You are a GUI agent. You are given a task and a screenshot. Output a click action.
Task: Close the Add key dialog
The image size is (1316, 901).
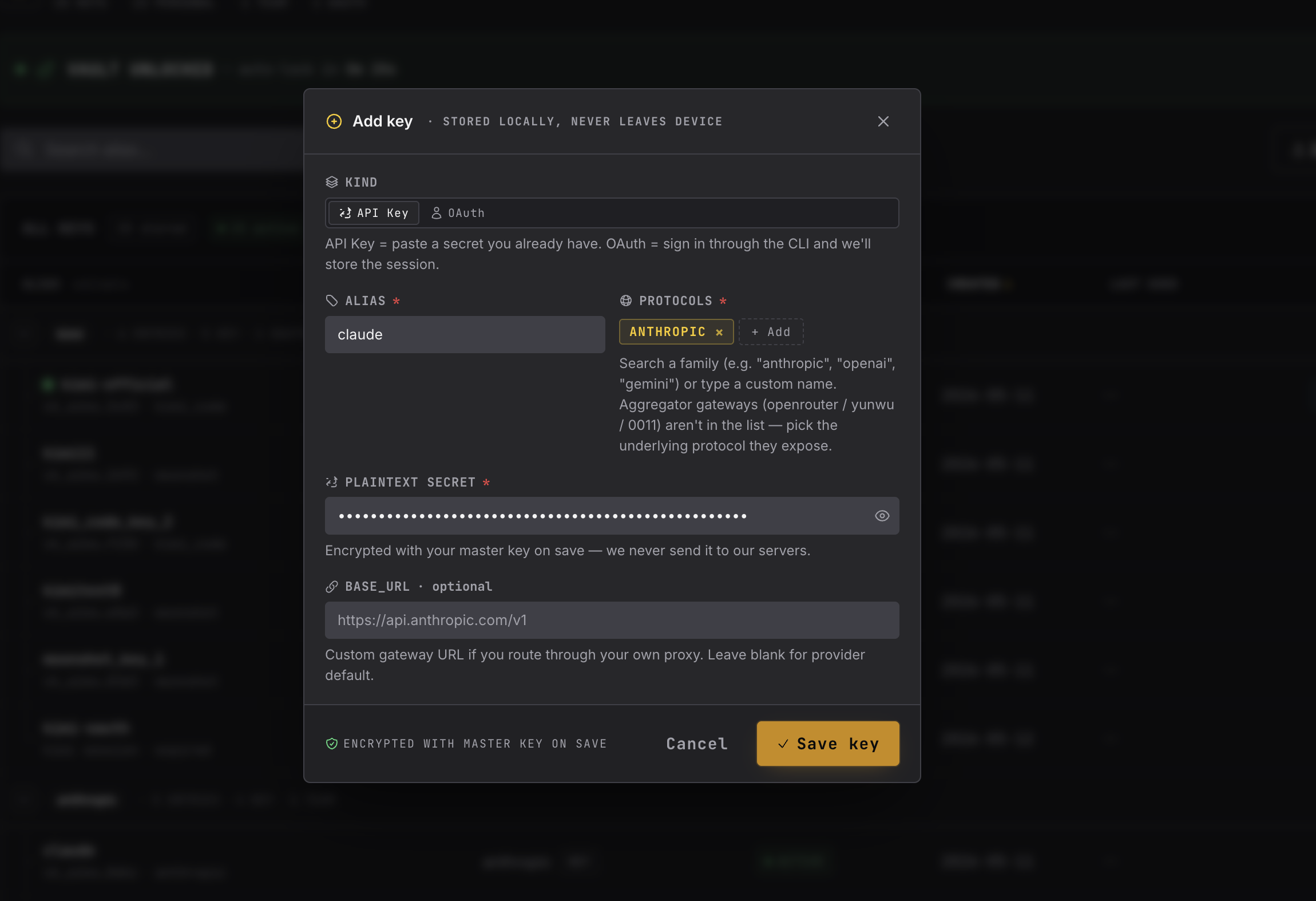tap(883, 121)
